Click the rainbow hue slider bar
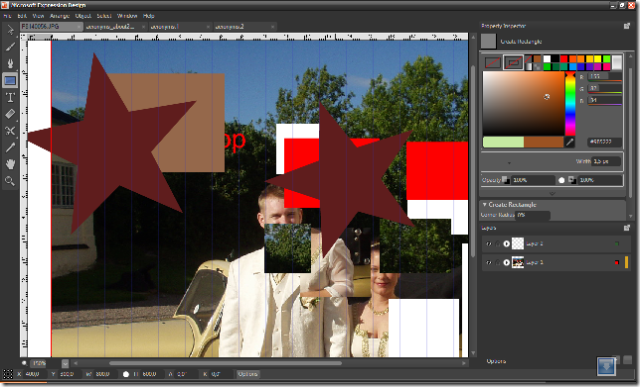Viewport: 640px width, 387px height. click(x=570, y=104)
